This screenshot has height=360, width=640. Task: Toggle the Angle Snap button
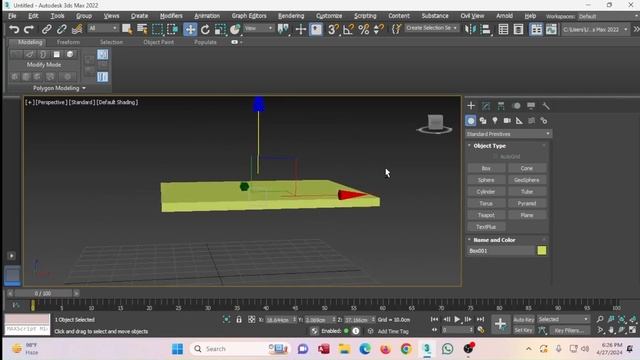click(348, 29)
